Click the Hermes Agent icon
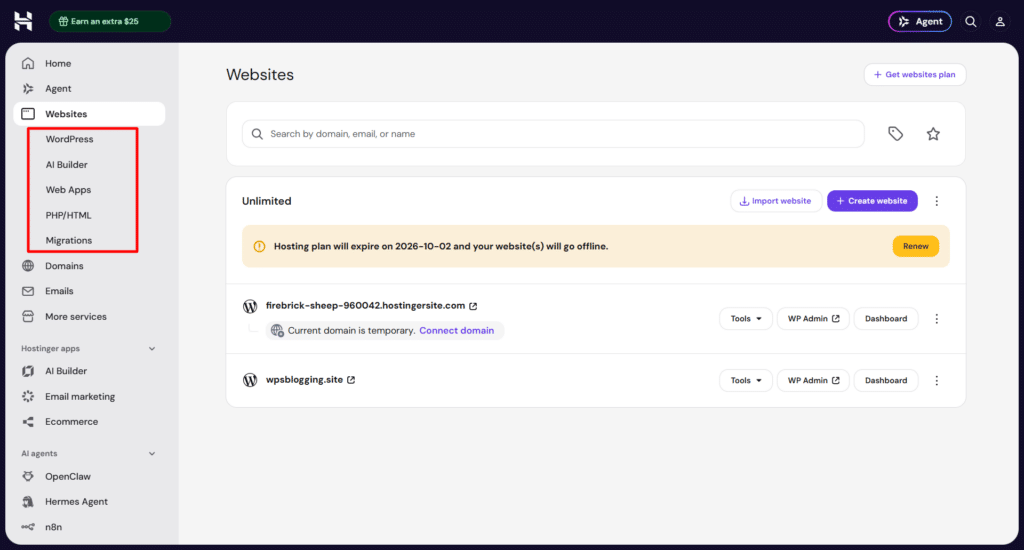This screenshot has width=1024, height=550. click(x=28, y=502)
